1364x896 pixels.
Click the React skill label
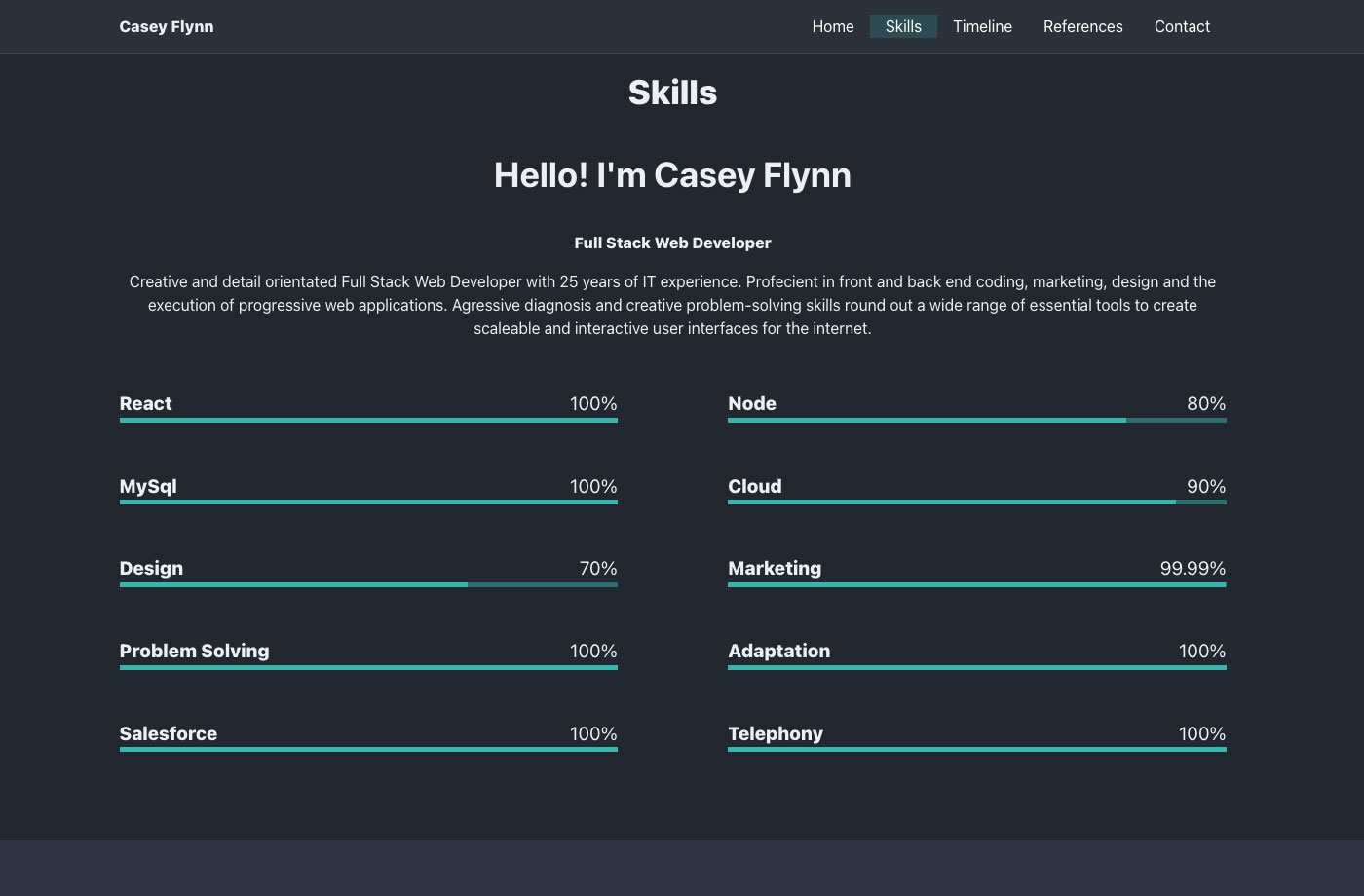click(146, 403)
